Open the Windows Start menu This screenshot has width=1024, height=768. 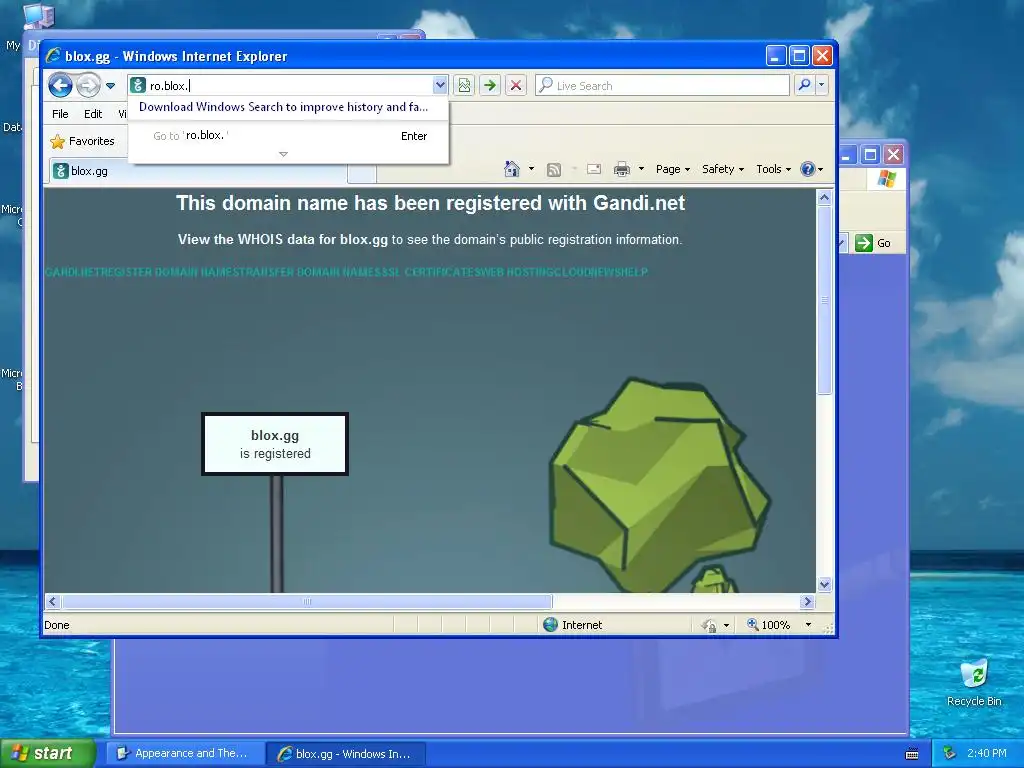pyautogui.click(x=46, y=753)
